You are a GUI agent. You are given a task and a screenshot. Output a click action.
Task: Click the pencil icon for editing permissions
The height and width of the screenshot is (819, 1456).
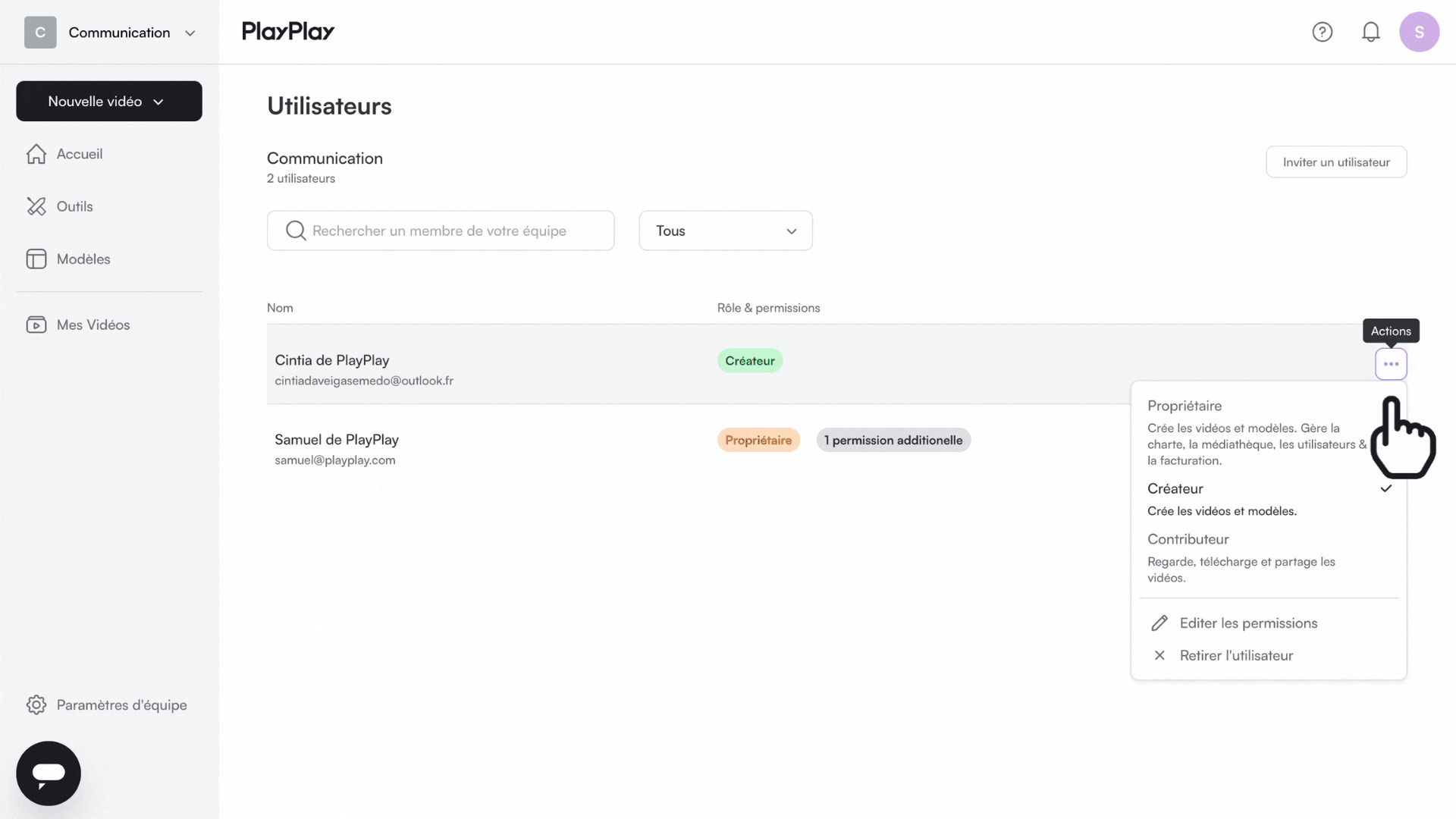point(1159,623)
